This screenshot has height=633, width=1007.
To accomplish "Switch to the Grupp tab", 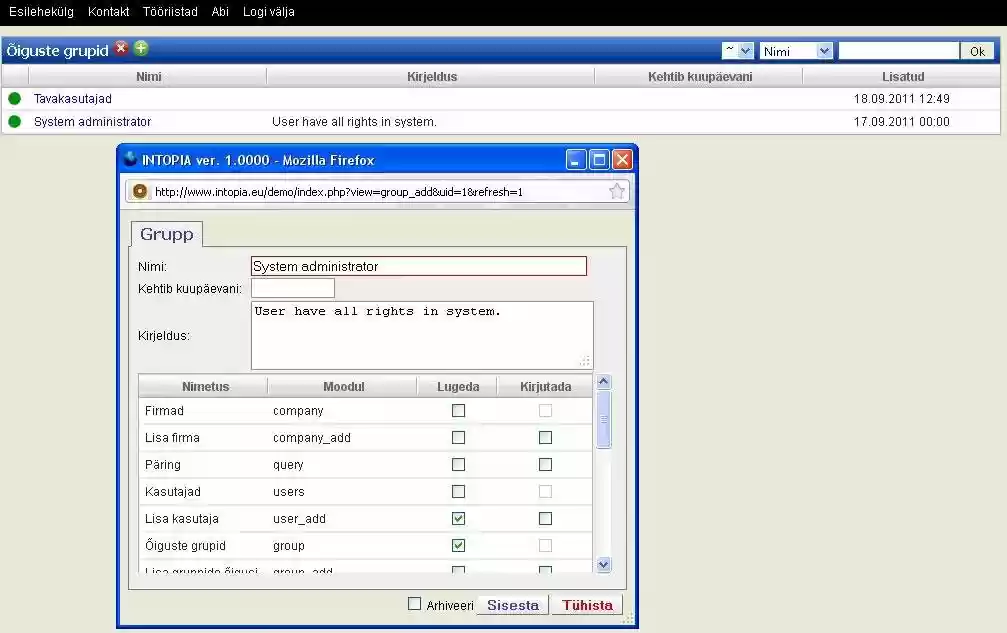I will point(166,234).
